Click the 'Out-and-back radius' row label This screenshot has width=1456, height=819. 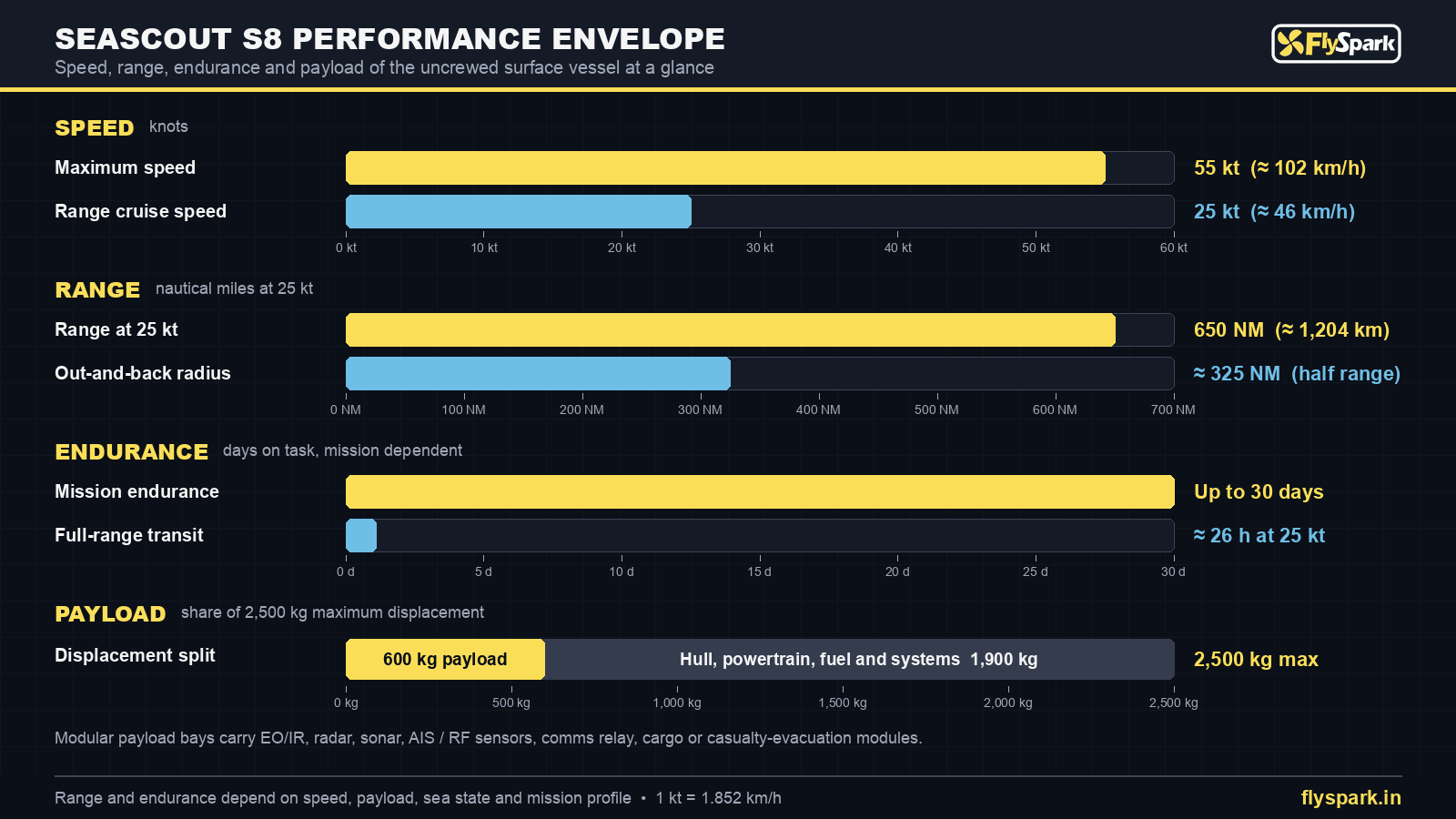[x=143, y=373]
